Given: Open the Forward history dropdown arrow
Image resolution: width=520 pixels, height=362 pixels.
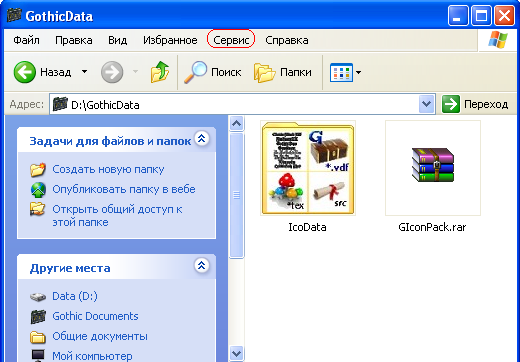Looking at the screenshot, I should tap(135, 71).
